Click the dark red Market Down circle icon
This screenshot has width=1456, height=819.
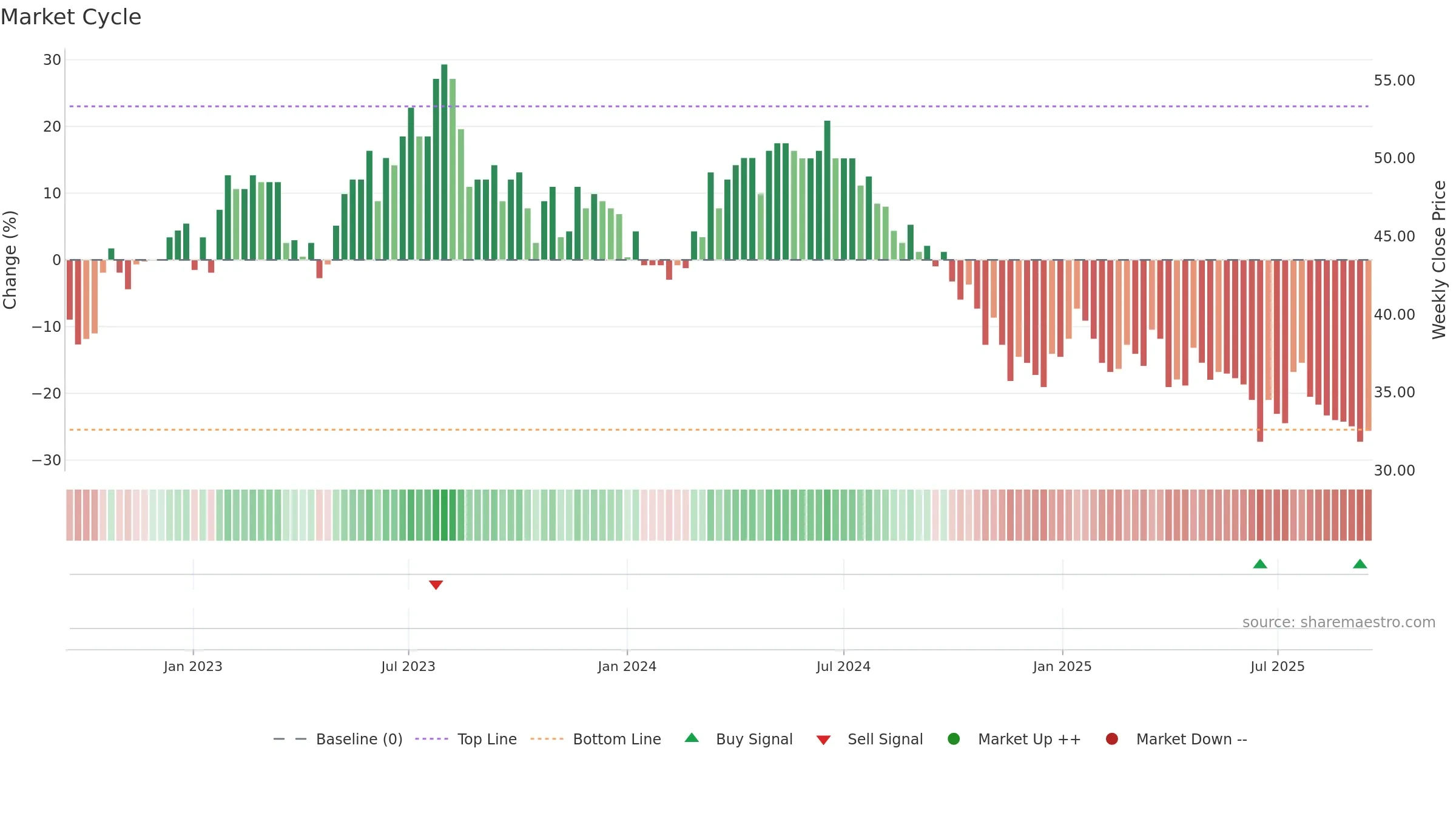1112,739
